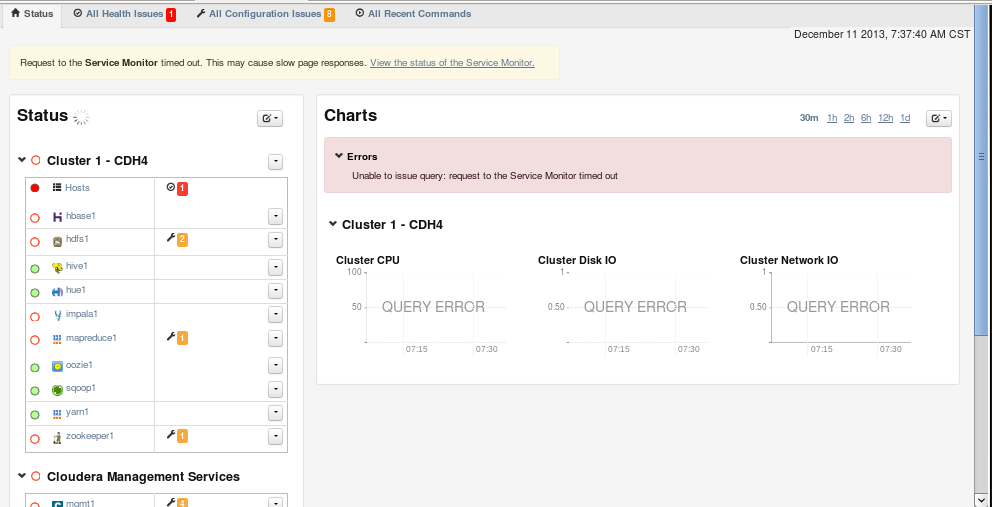
Task: Collapse the Errors section in Charts
Action: [339, 156]
